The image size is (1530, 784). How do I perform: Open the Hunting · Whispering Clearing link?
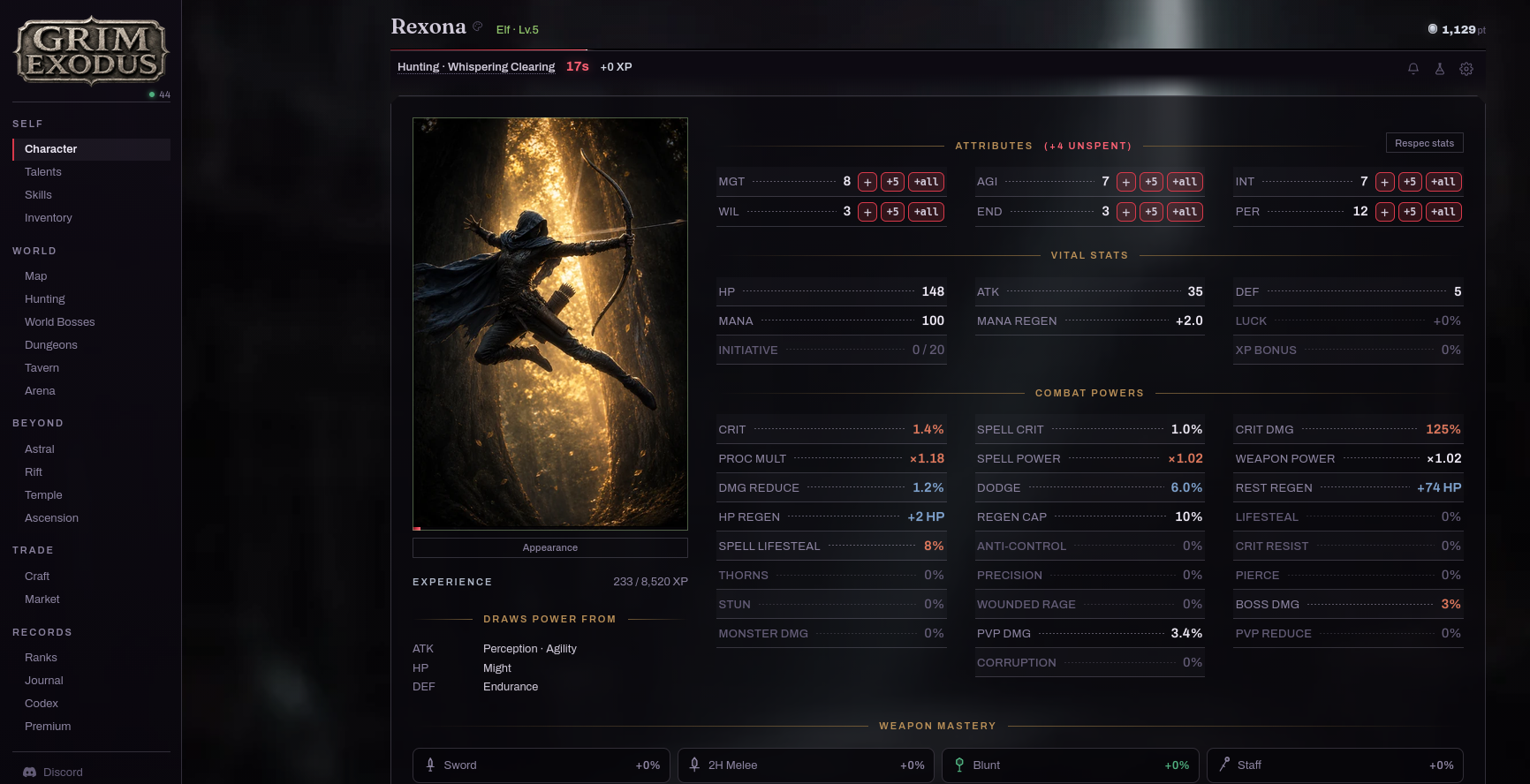(x=476, y=67)
